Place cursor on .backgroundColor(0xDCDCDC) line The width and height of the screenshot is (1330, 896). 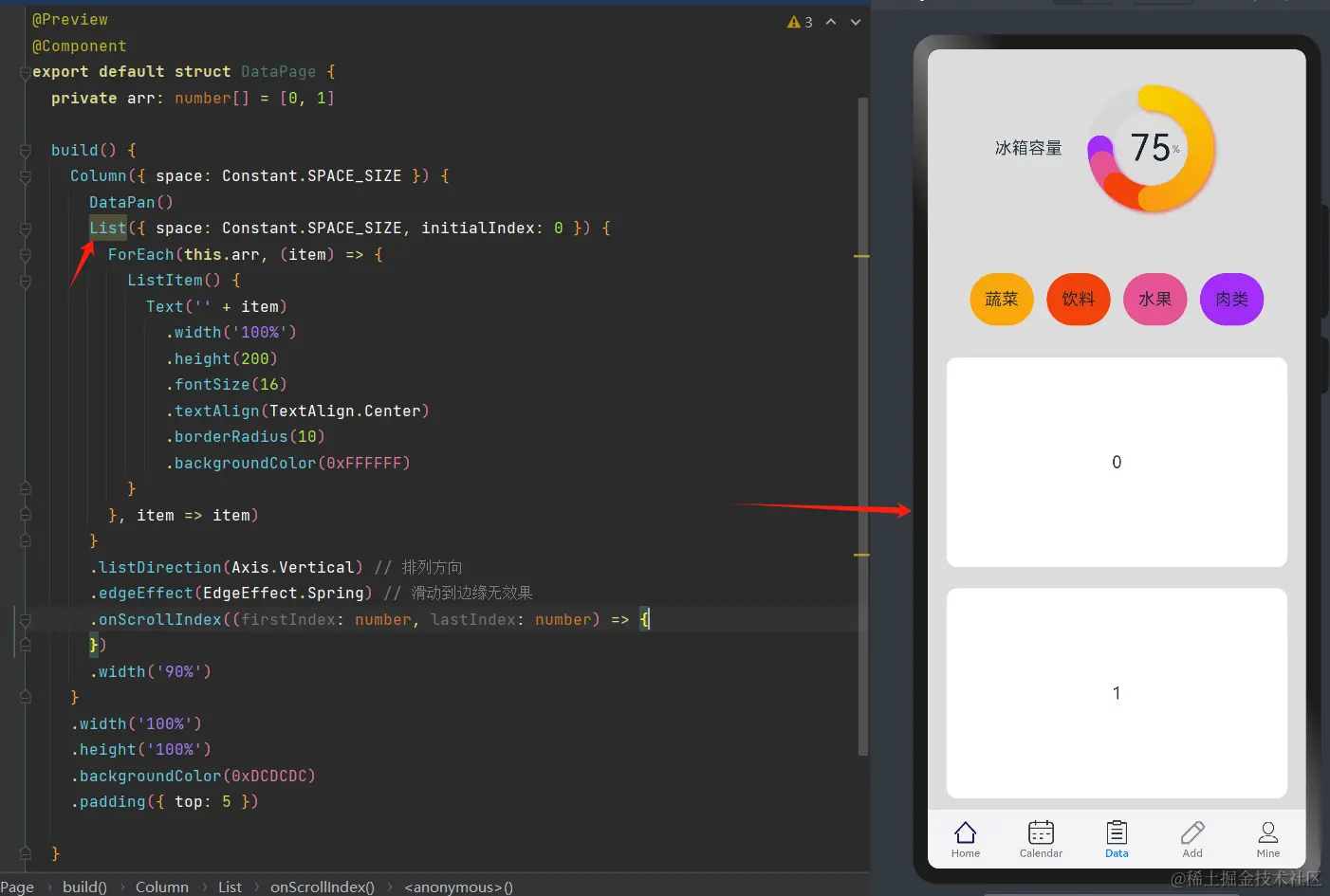193,777
